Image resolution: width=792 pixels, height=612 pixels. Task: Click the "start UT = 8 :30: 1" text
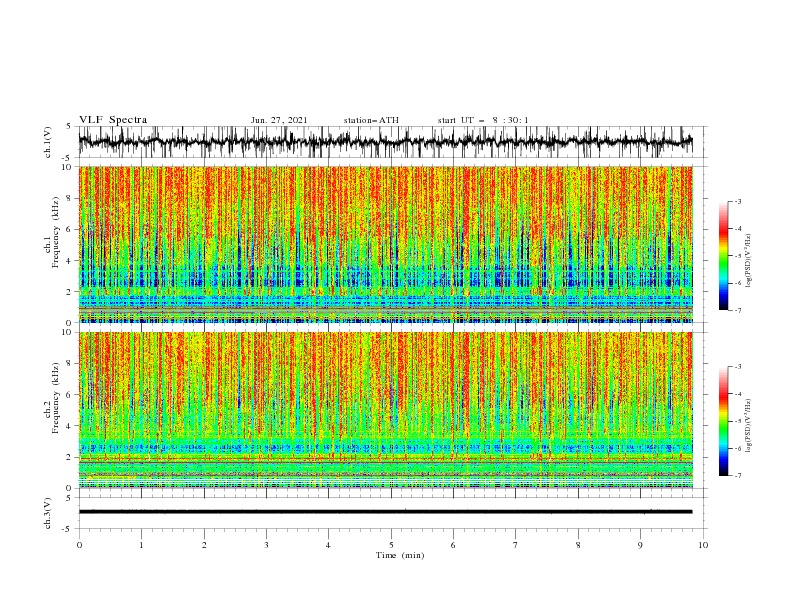coord(482,120)
